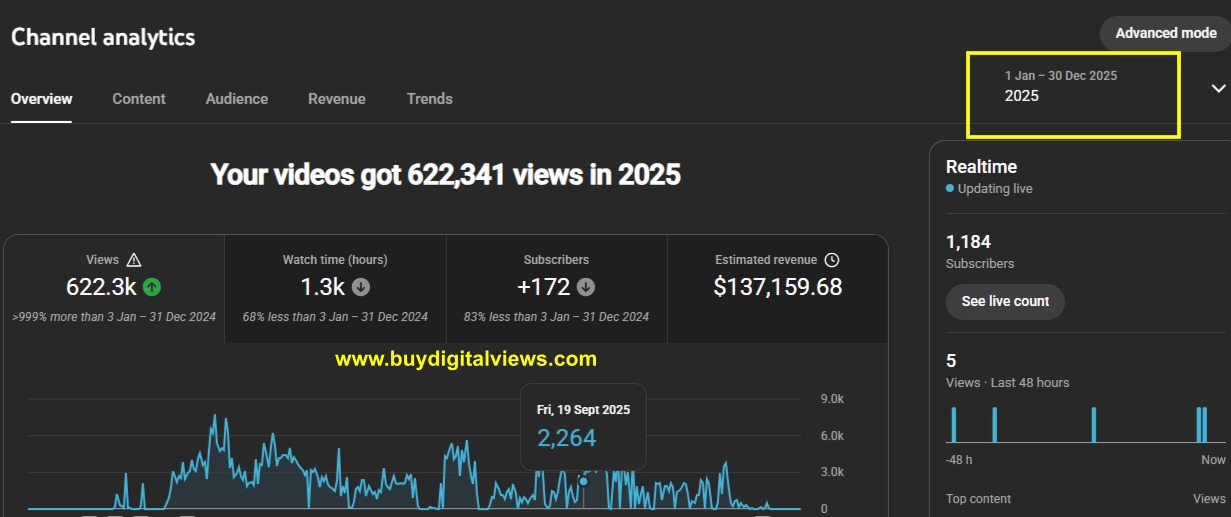Switch to the Trends tab
Image resolution: width=1231 pixels, height=517 pixels.
(430, 99)
